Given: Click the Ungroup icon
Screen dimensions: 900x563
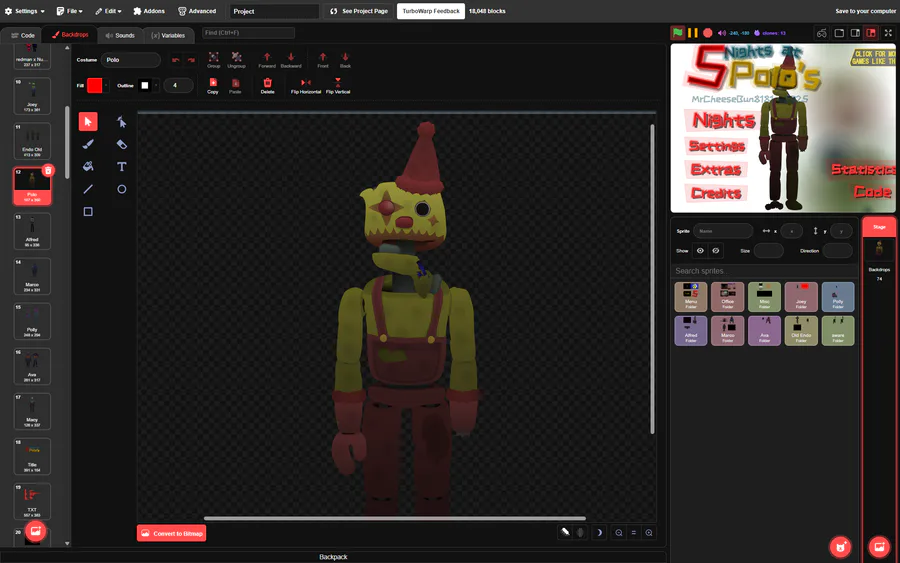Looking at the screenshot, I should tap(236, 60).
